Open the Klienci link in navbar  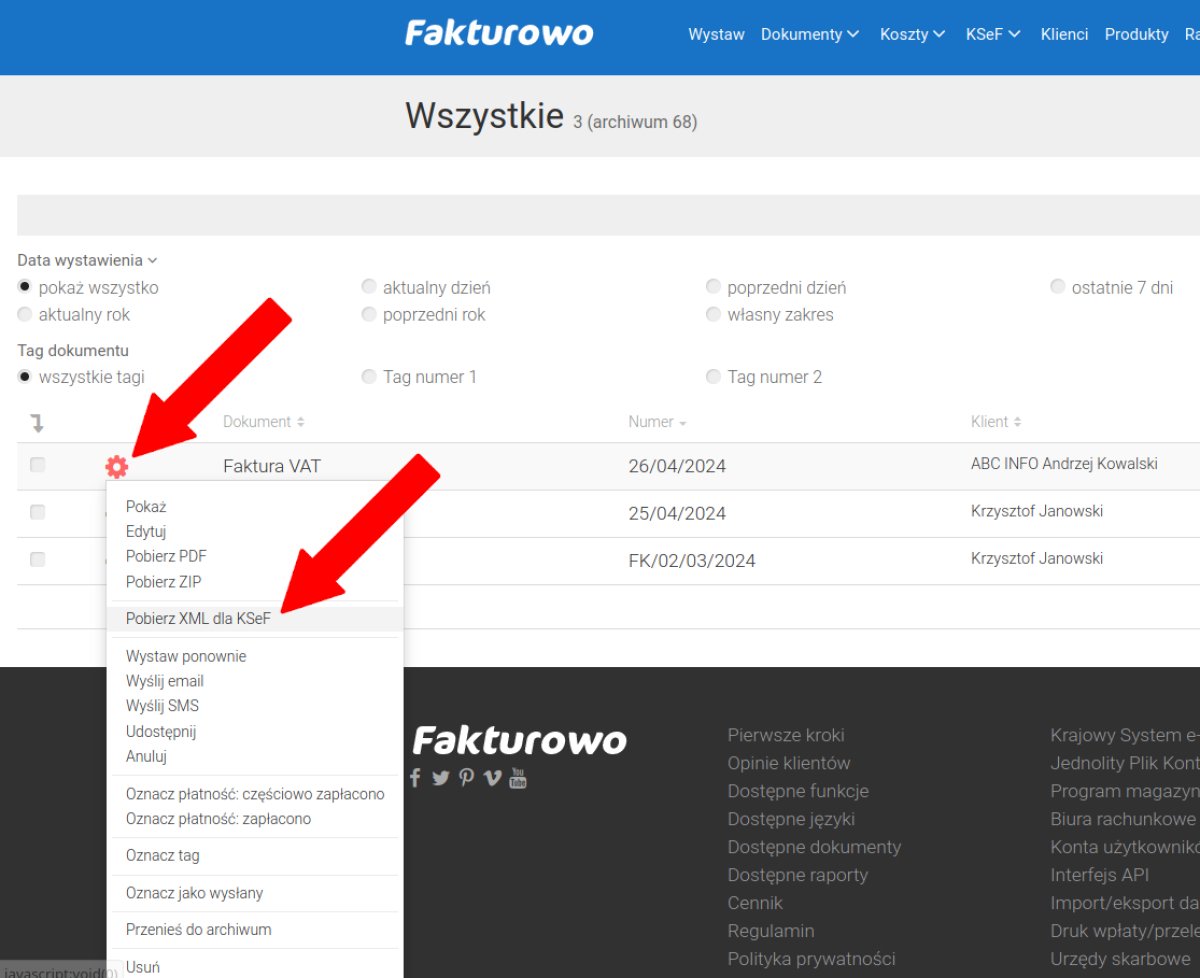1064,34
